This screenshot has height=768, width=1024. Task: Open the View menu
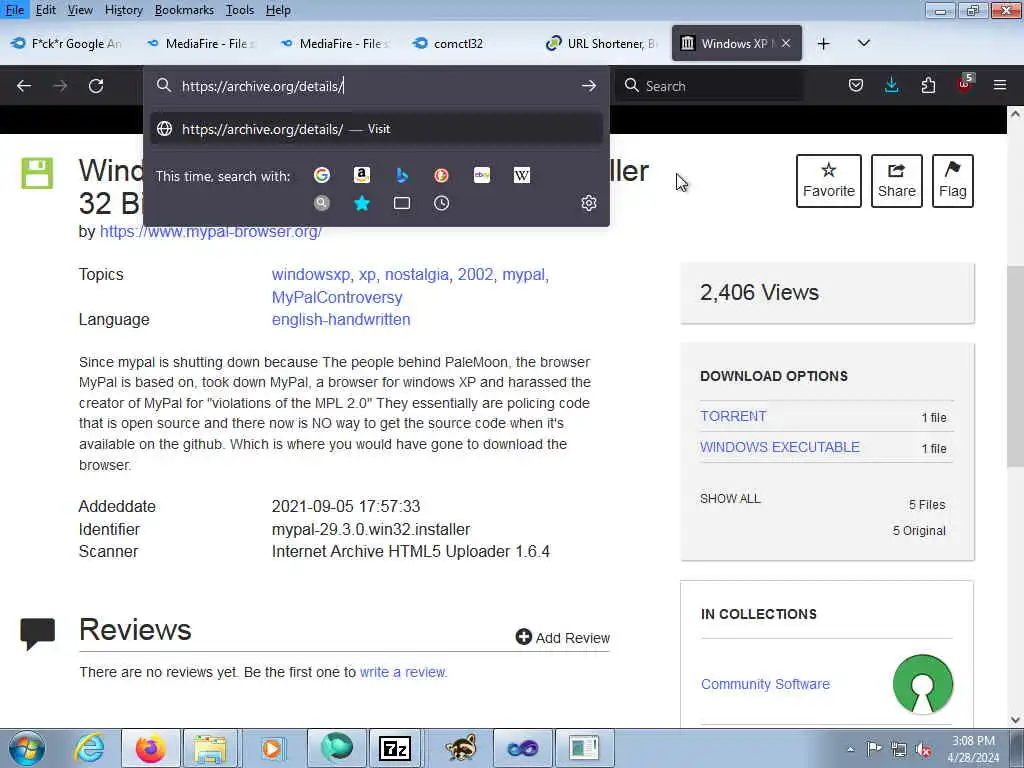coord(80,10)
